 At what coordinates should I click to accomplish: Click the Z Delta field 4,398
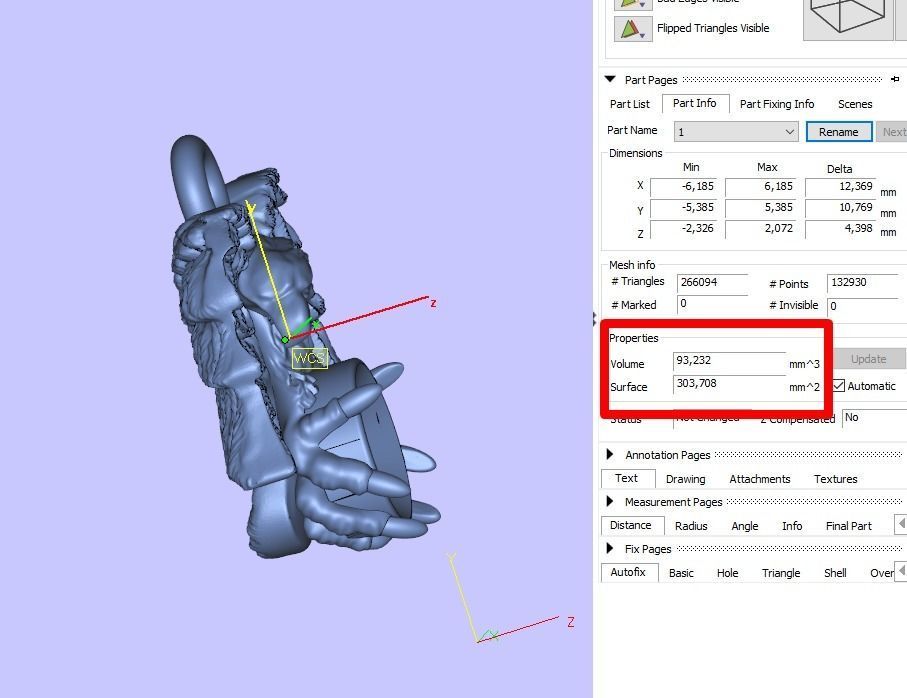[x=840, y=228]
